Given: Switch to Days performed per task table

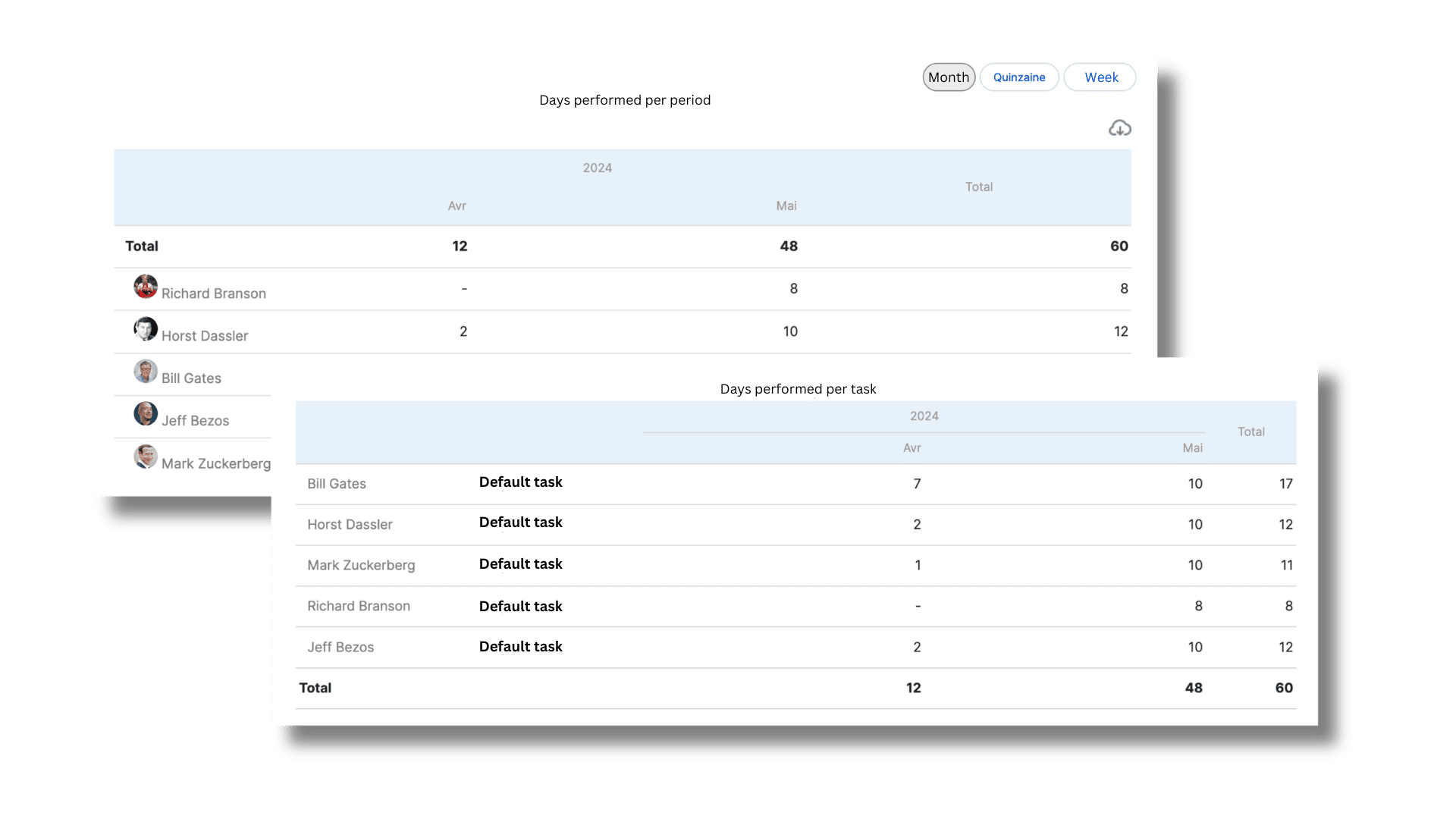Looking at the screenshot, I should coord(798,389).
